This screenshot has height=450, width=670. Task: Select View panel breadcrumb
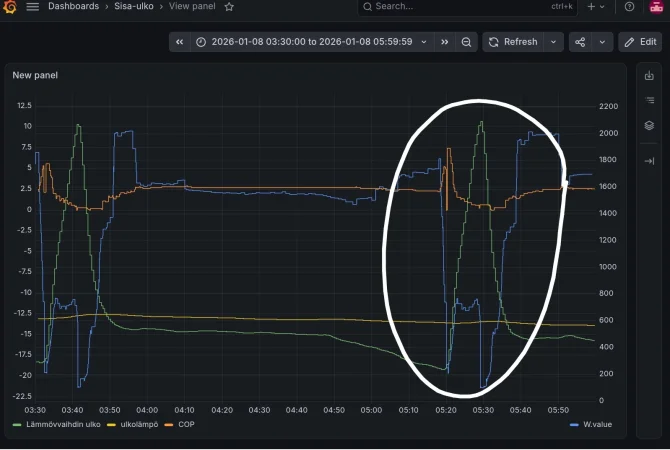(192, 6)
